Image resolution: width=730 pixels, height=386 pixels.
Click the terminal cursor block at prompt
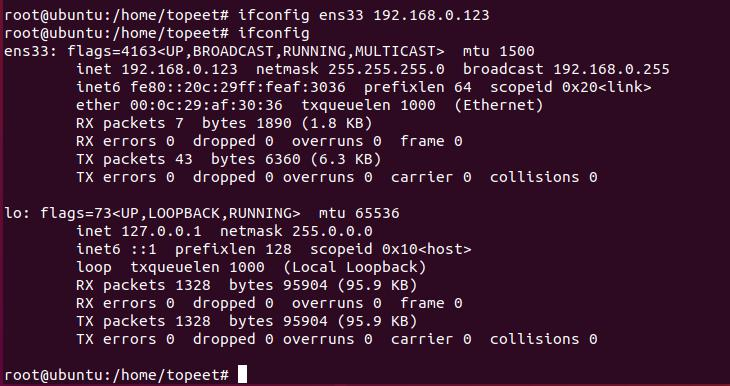pyautogui.click(x=242, y=374)
